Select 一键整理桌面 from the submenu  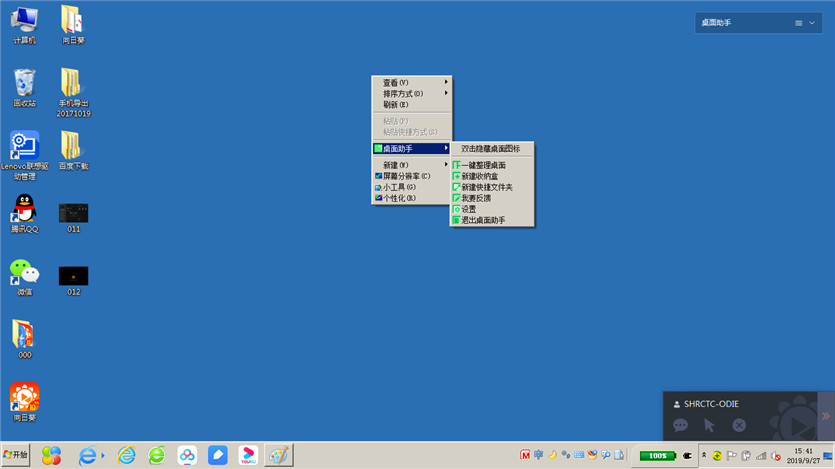(x=483, y=165)
